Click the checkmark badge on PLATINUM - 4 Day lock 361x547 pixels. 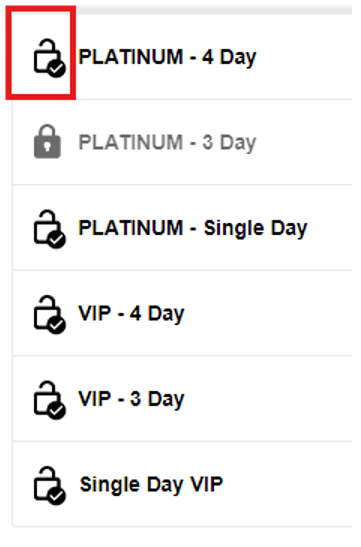57,68
